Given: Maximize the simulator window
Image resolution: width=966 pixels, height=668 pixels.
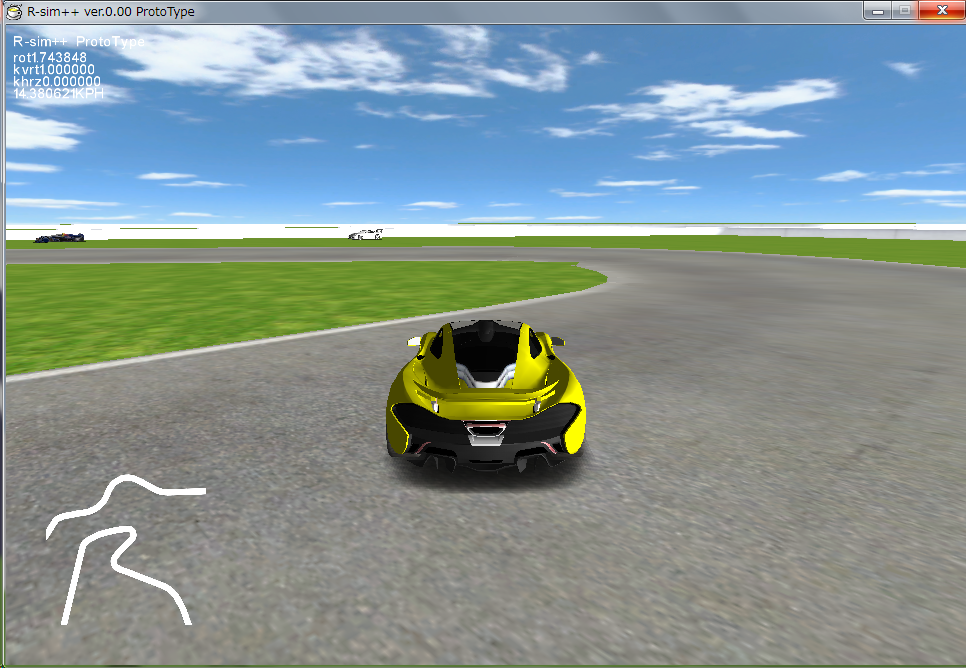Looking at the screenshot, I should click(908, 11).
